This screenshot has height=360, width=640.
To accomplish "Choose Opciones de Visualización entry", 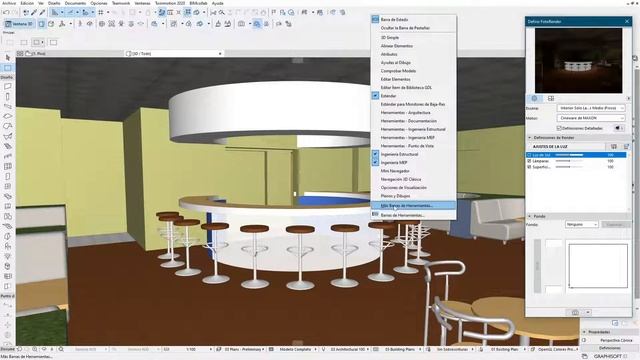I will coord(413,188).
